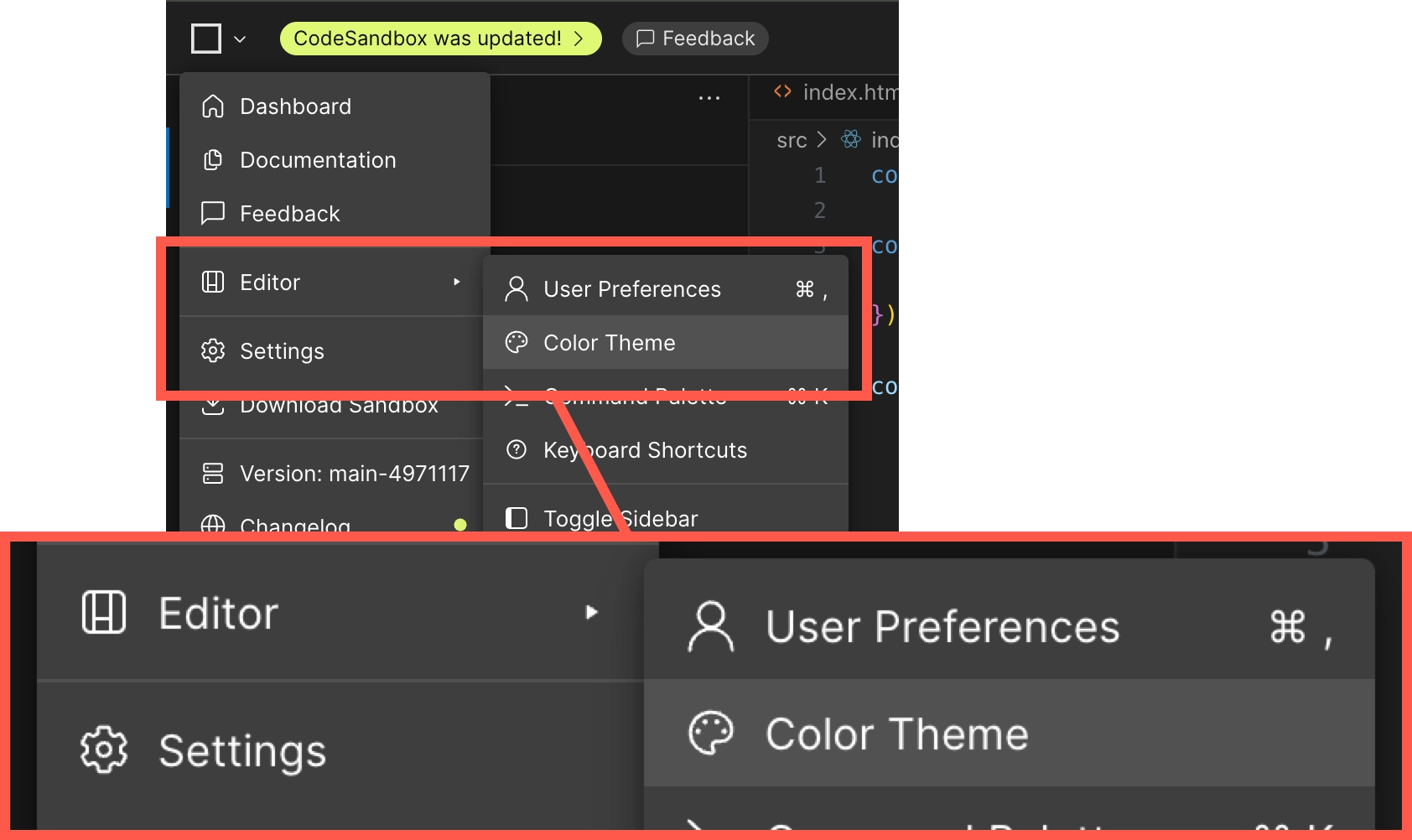Click the Dashboard home icon

click(x=213, y=106)
